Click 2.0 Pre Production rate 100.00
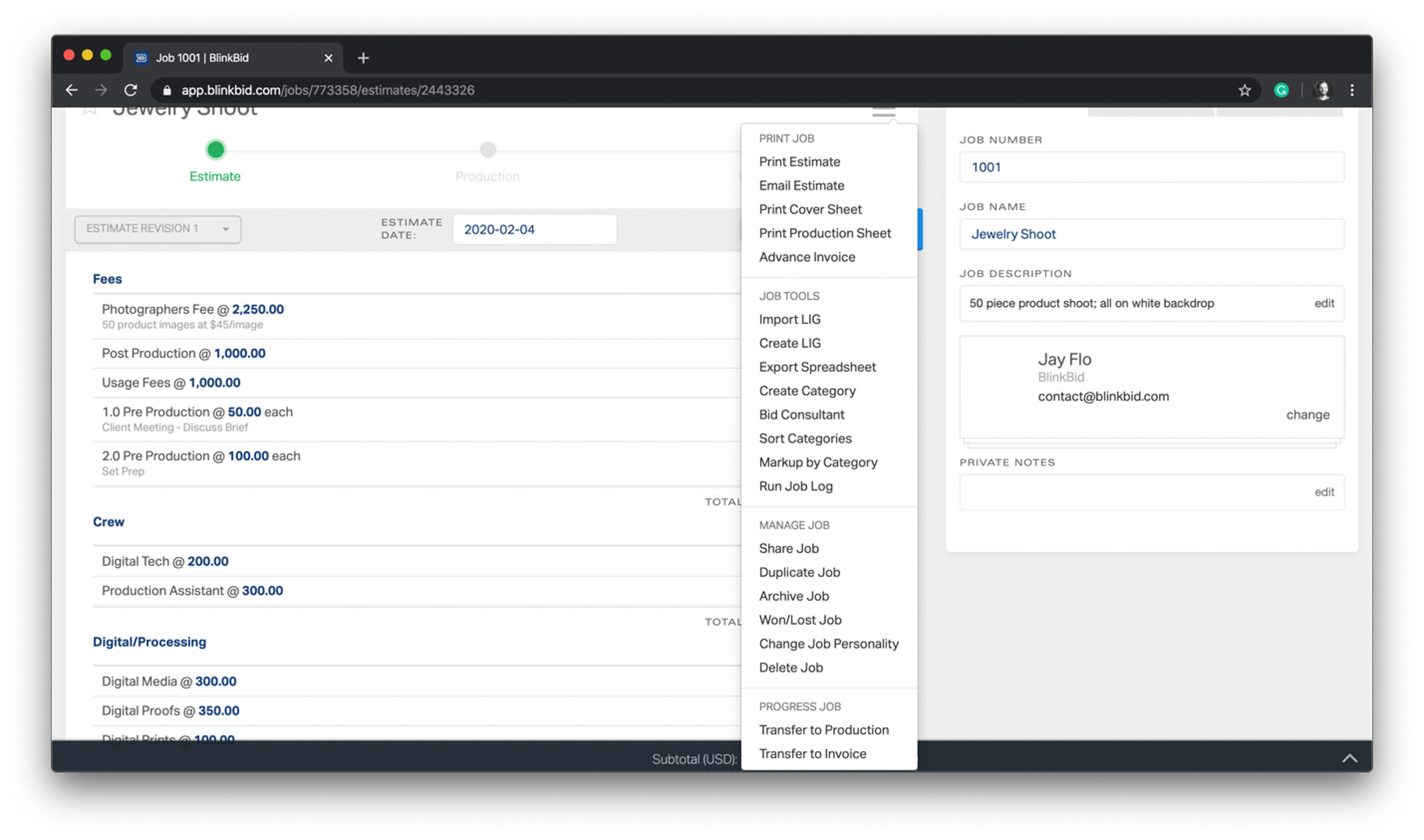Image resolution: width=1424 pixels, height=840 pixels. pyautogui.click(x=248, y=455)
